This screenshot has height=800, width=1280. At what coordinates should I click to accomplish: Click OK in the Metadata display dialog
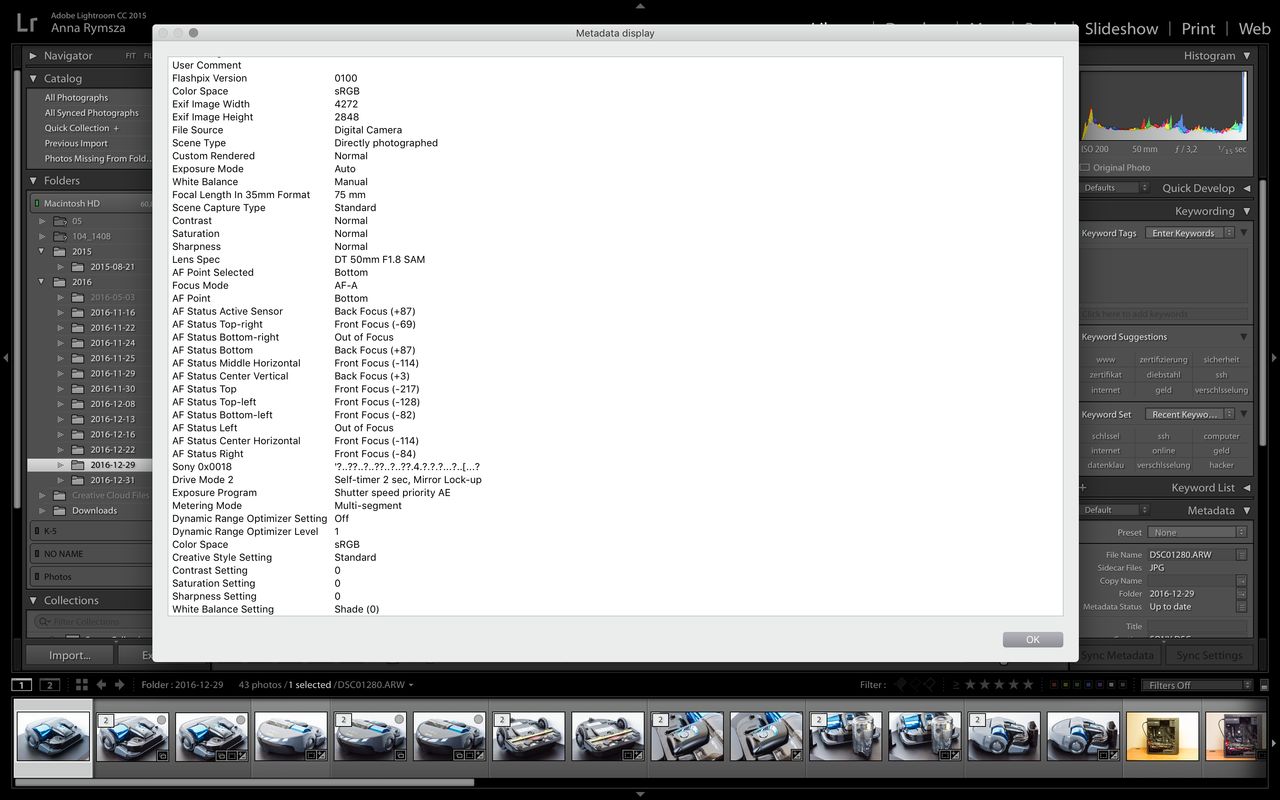pyautogui.click(x=1033, y=640)
